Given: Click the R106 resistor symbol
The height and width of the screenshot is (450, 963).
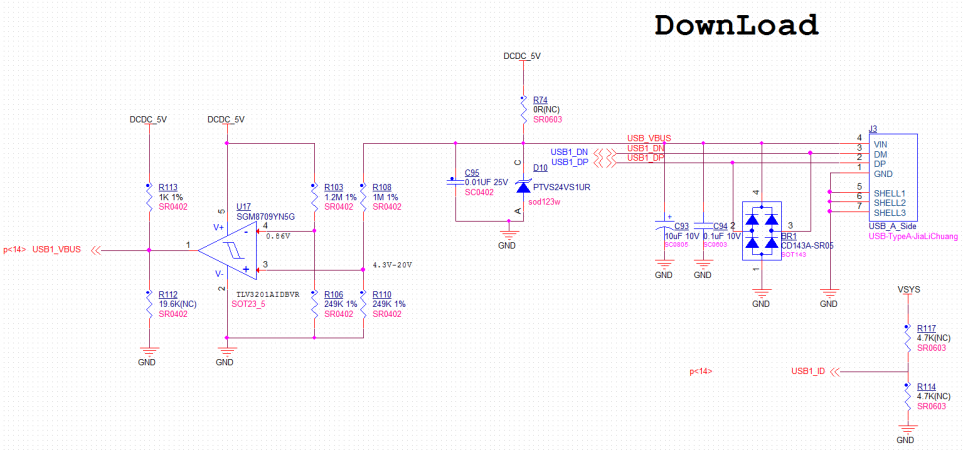Looking at the screenshot, I should click(314, 304).
